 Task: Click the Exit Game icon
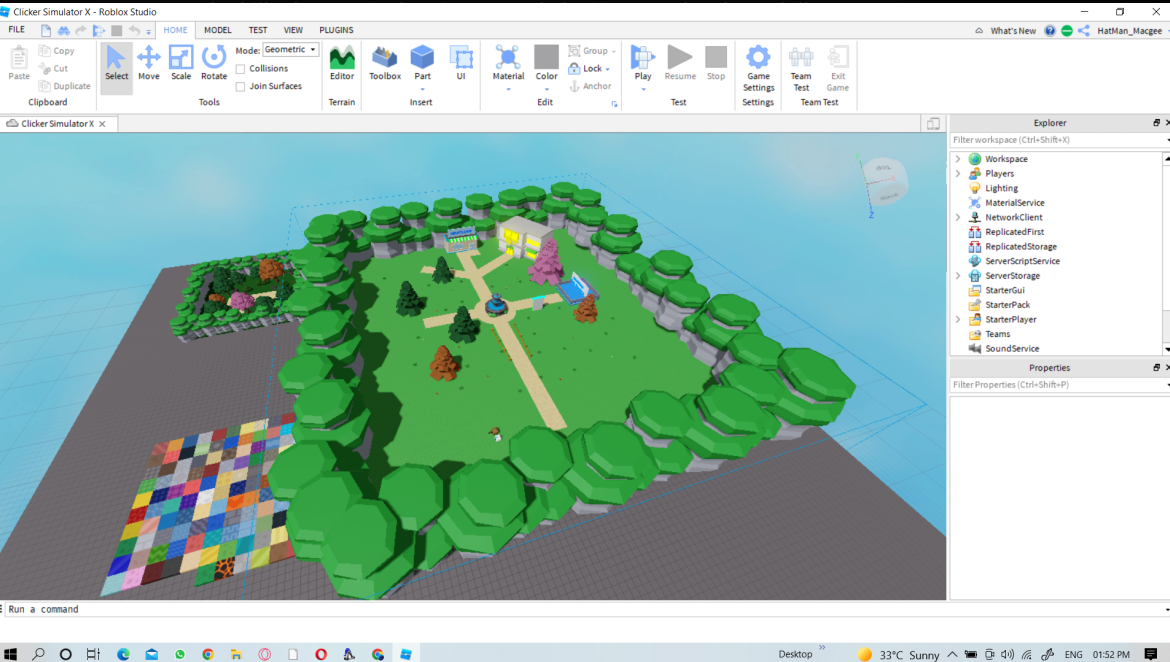[837, 57]
